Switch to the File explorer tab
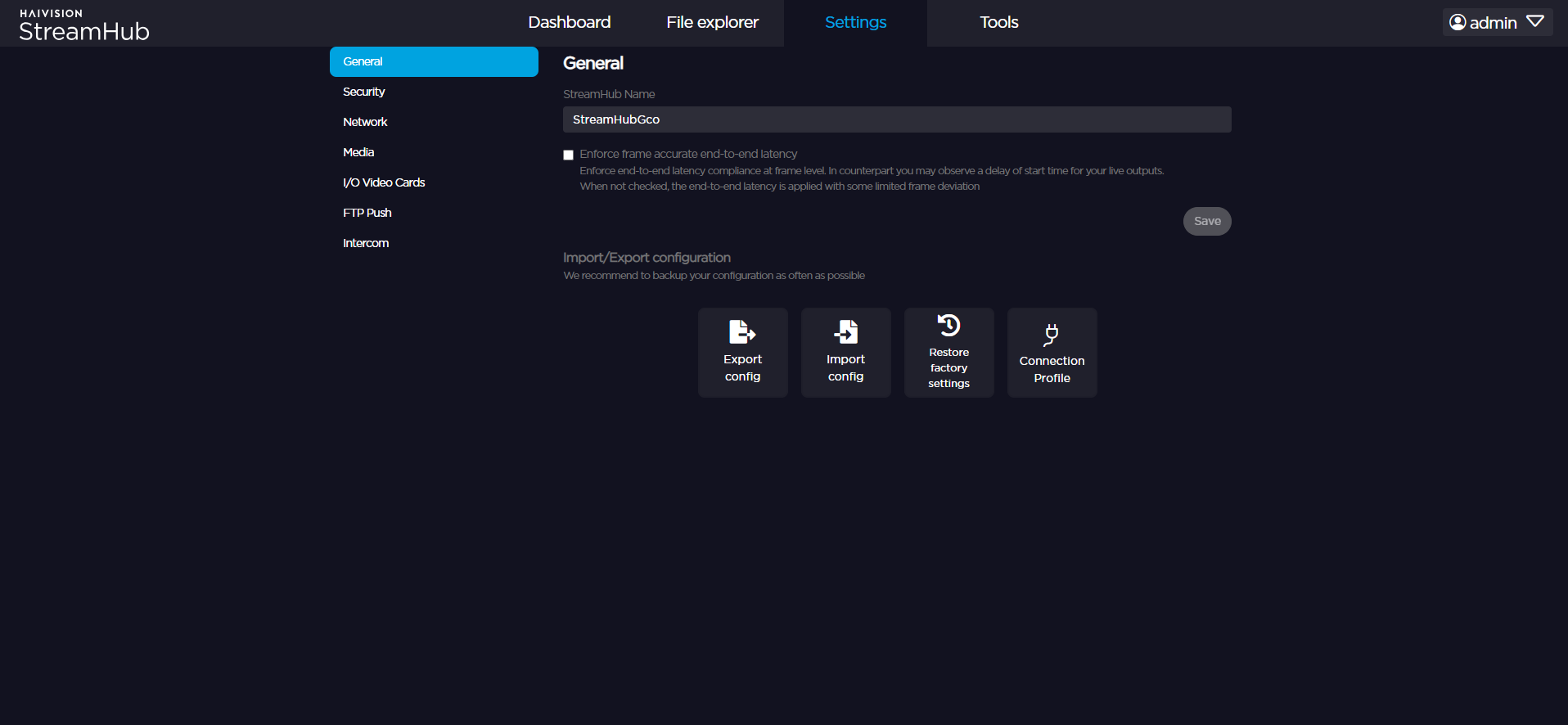The height and width of the screenshot is (725, 1568). click(712, 23)
